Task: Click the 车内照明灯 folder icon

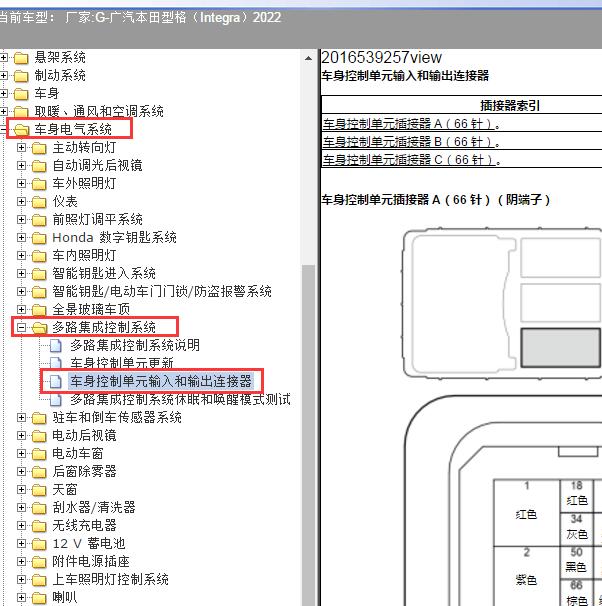Action: 39,256
